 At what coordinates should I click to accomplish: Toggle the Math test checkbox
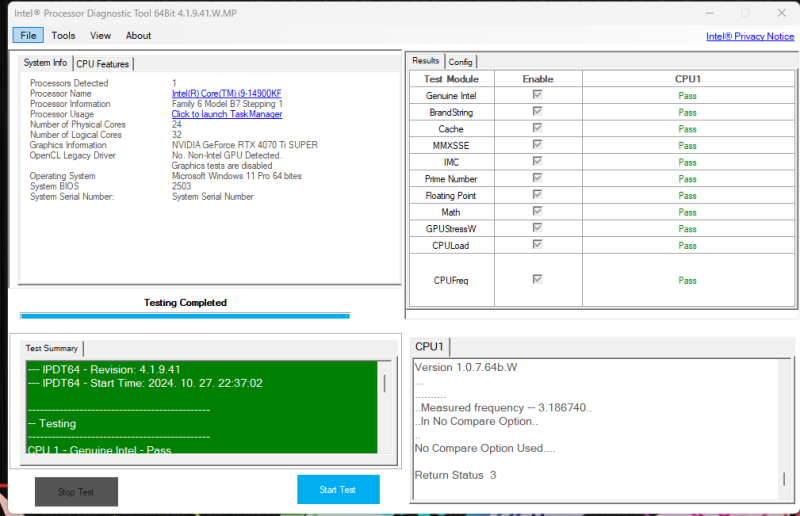point(537,211)
